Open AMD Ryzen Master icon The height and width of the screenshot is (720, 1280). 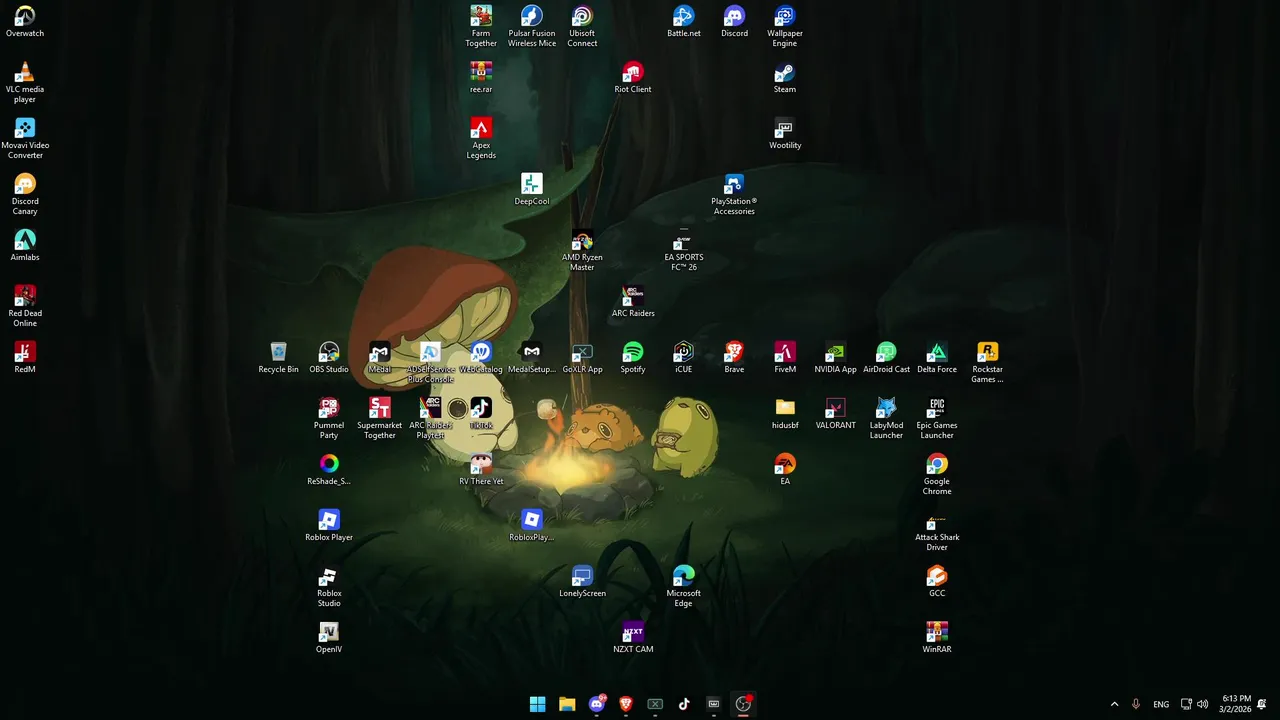pyautogui.click(x=582, y=250)
